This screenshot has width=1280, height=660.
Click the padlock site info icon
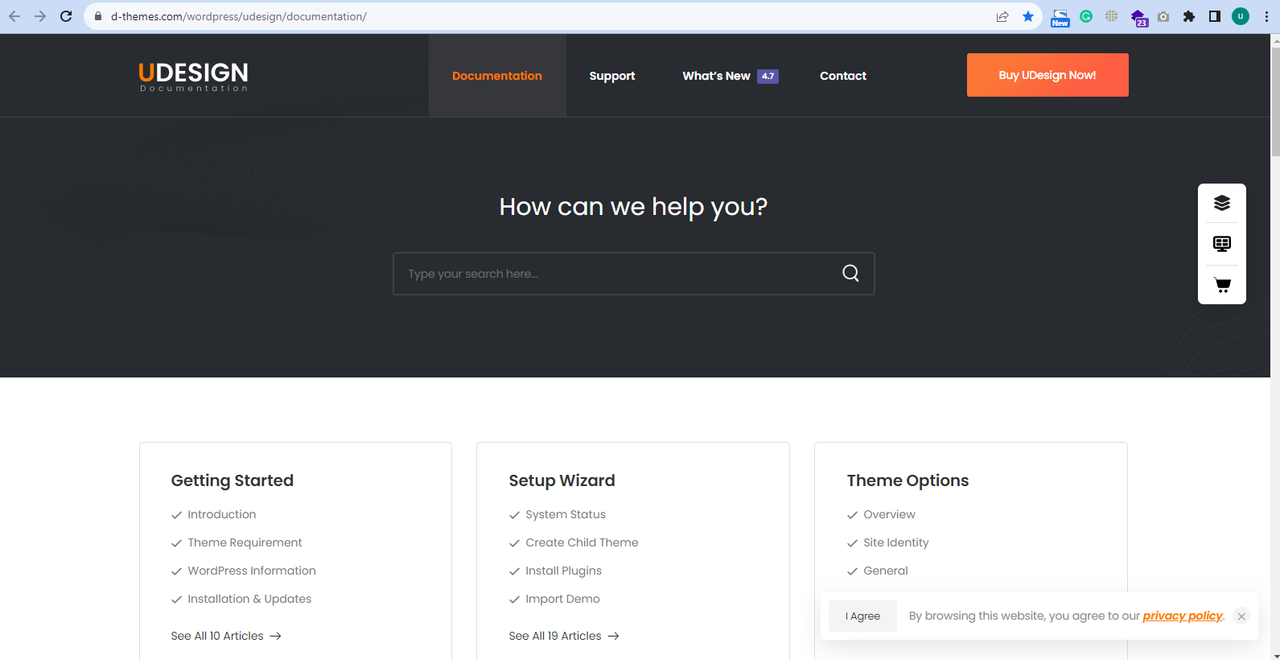(x=97, y=16)
